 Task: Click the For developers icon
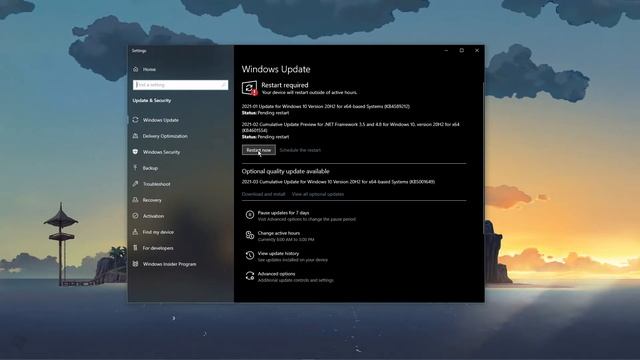pos(136,248)
